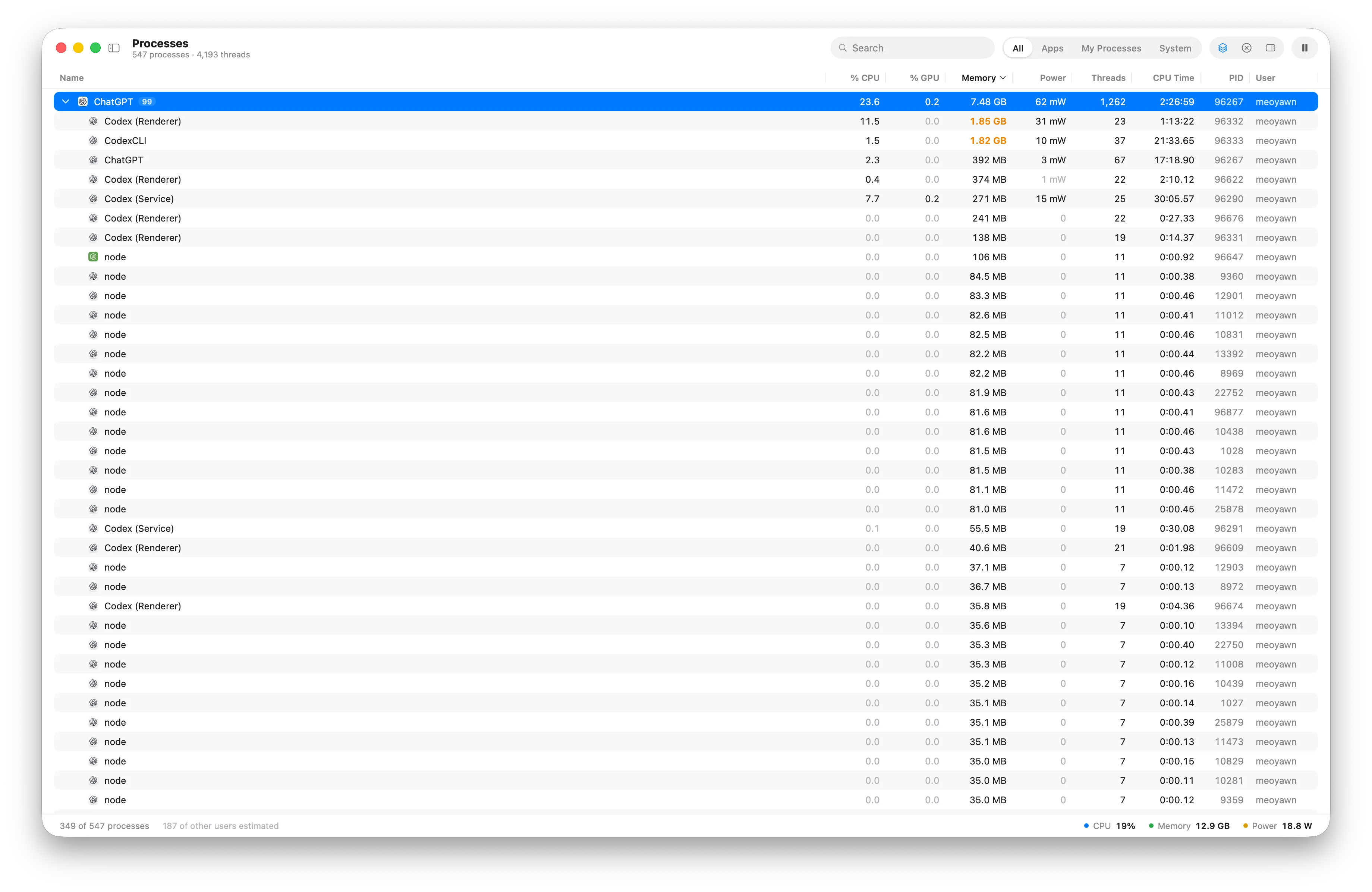Switch to the System filter

click(1175, 48)
